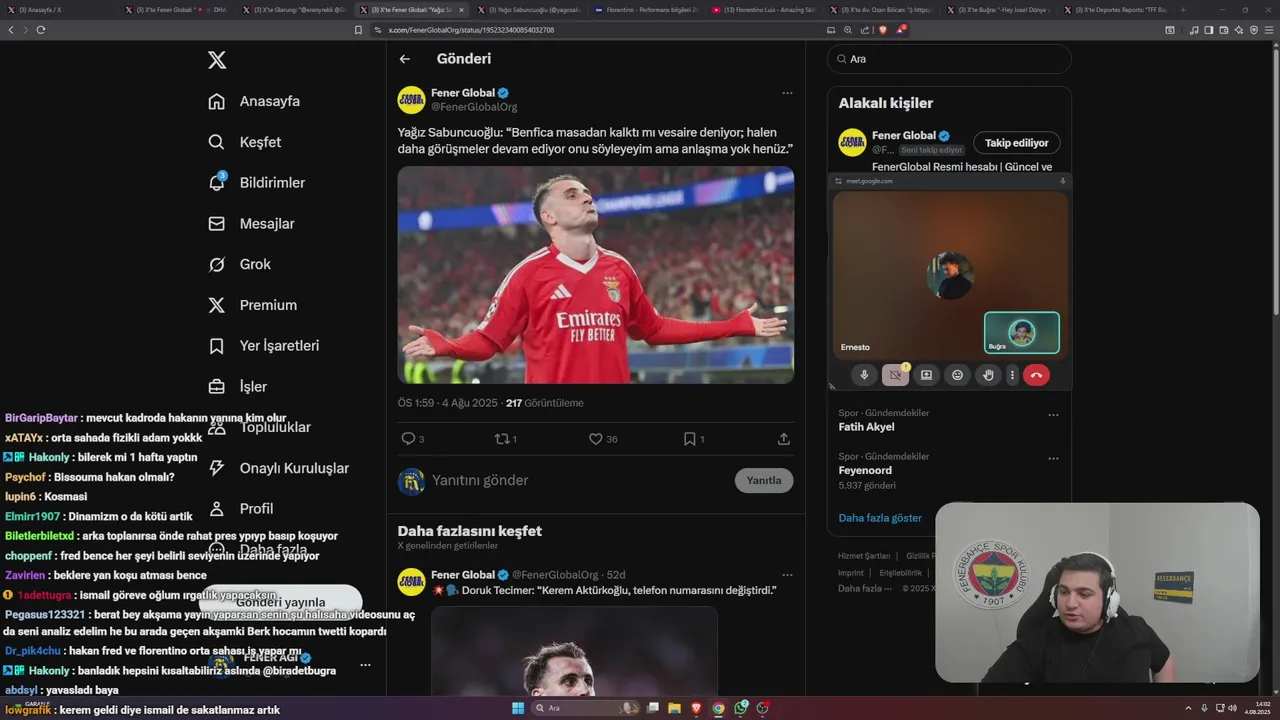Image resolution: width=1280 pixels, height=720 pixels.
Task: End the Google Meet call
Action: click(1036, 375)
